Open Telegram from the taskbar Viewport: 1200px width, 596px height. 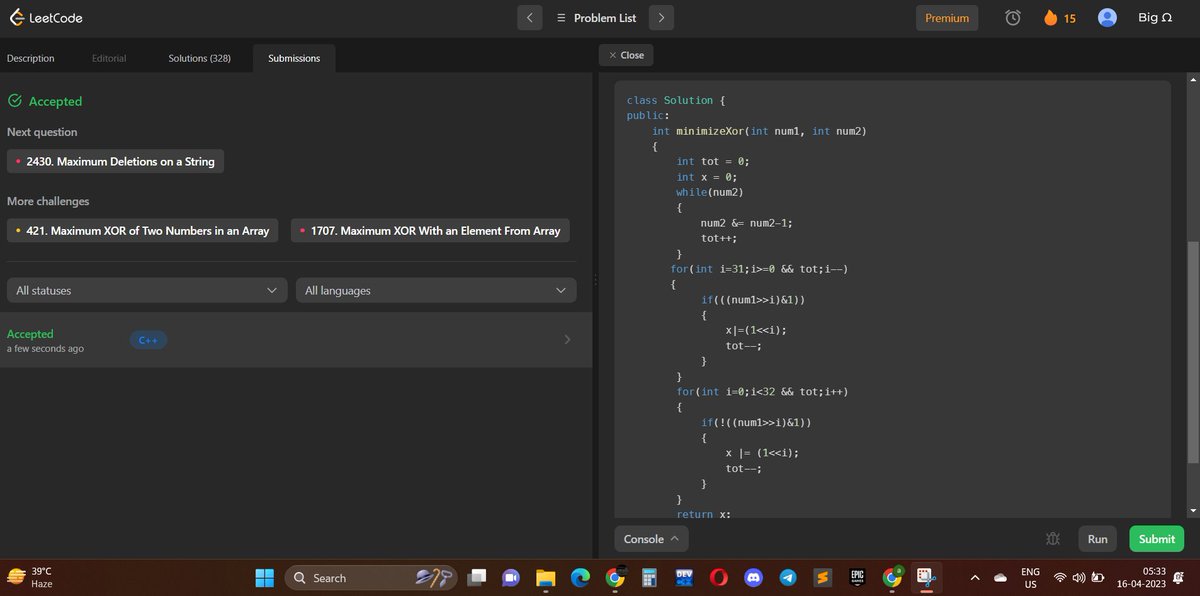click(788, 577)
